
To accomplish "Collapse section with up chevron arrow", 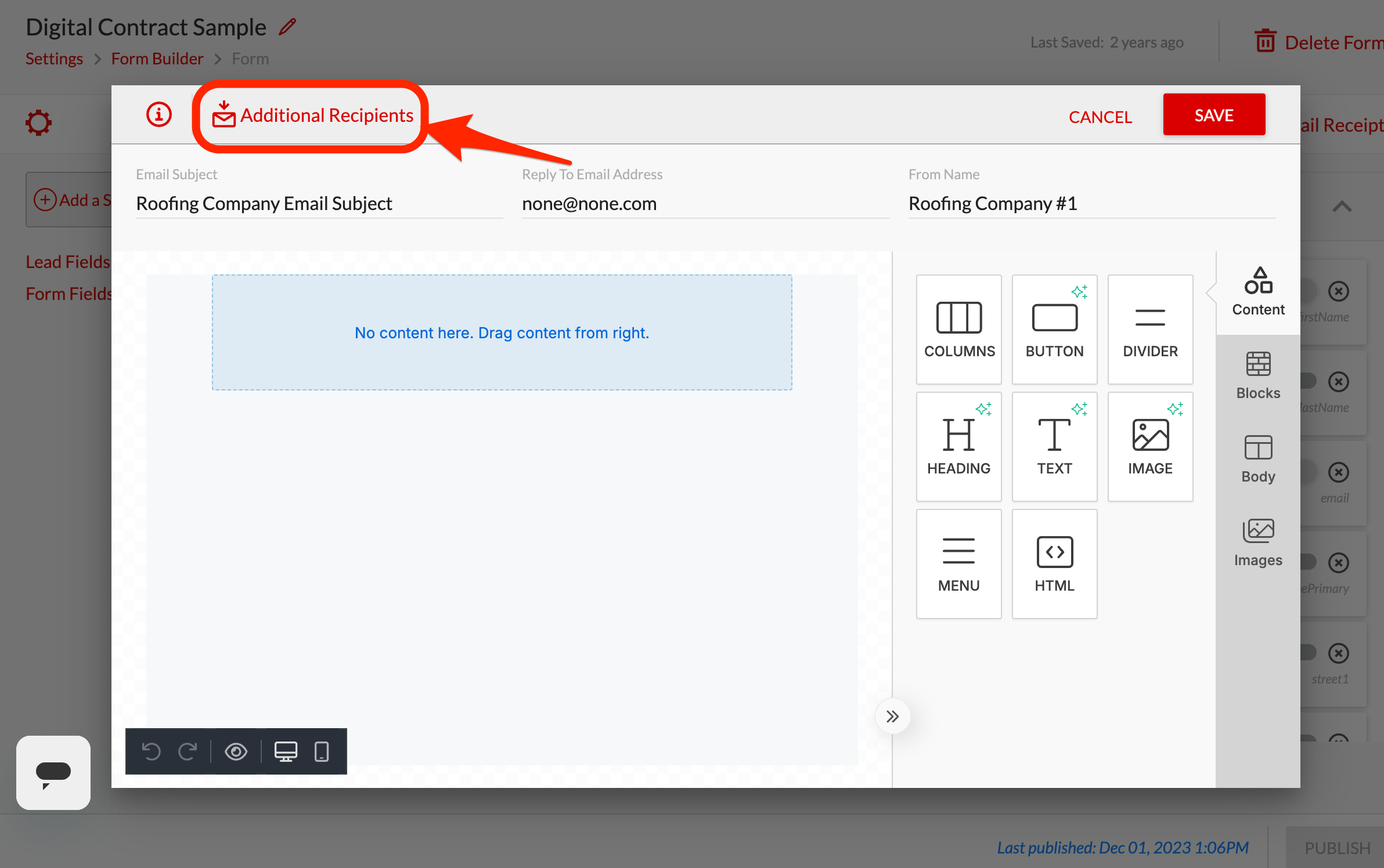I will [x=1342, y=206].
